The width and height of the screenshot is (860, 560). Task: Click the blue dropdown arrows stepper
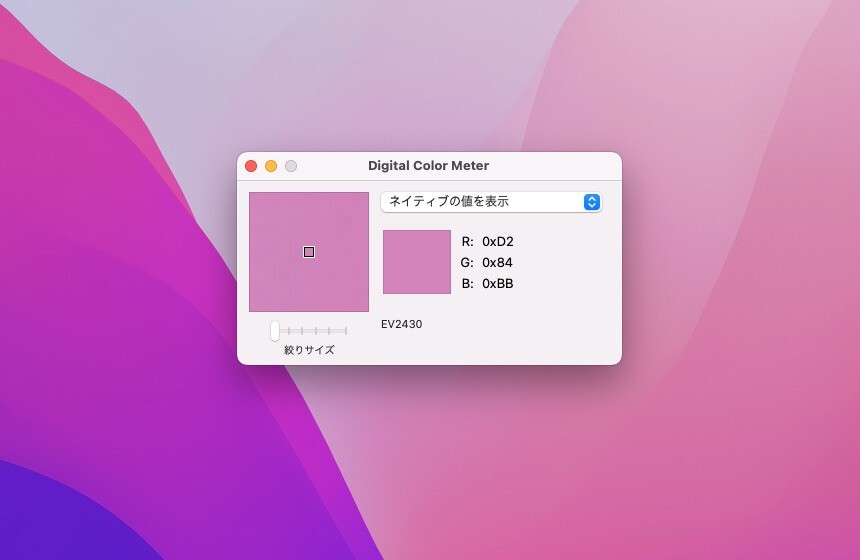591,202
